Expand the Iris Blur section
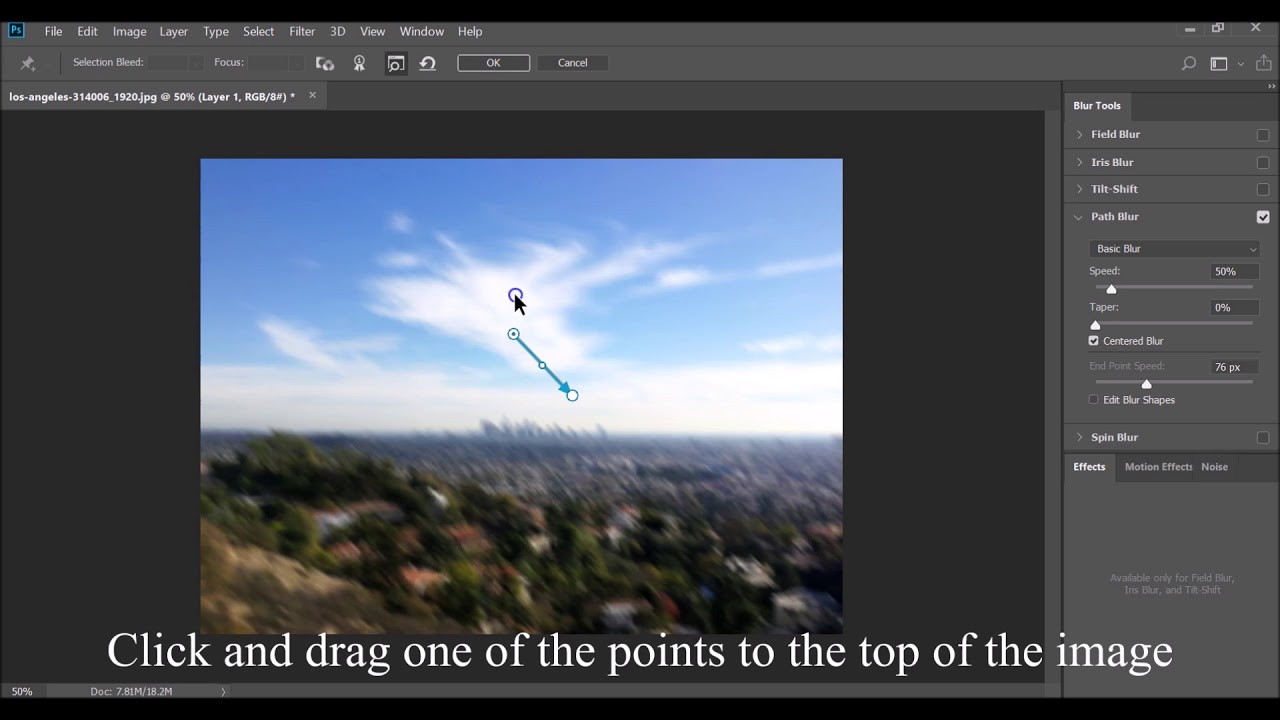This screenshot has width=1280, height=720. pyautogui.click(x=1079, y=162)
